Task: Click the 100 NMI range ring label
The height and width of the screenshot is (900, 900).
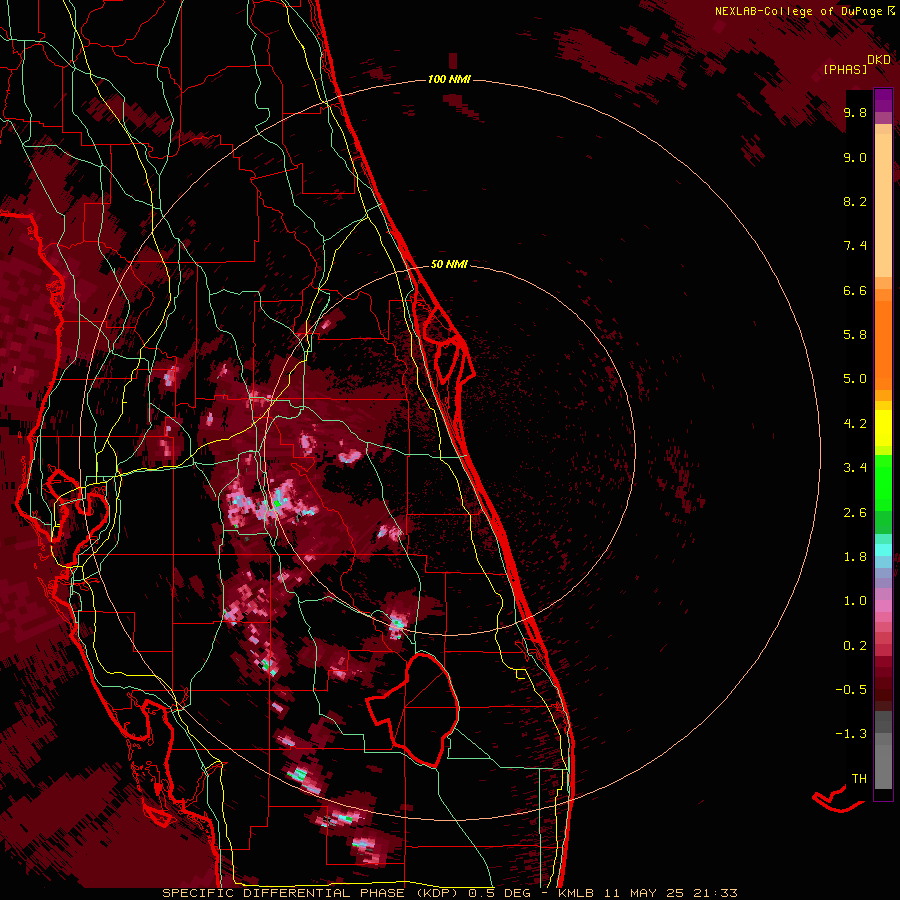Action: [449, 79]
